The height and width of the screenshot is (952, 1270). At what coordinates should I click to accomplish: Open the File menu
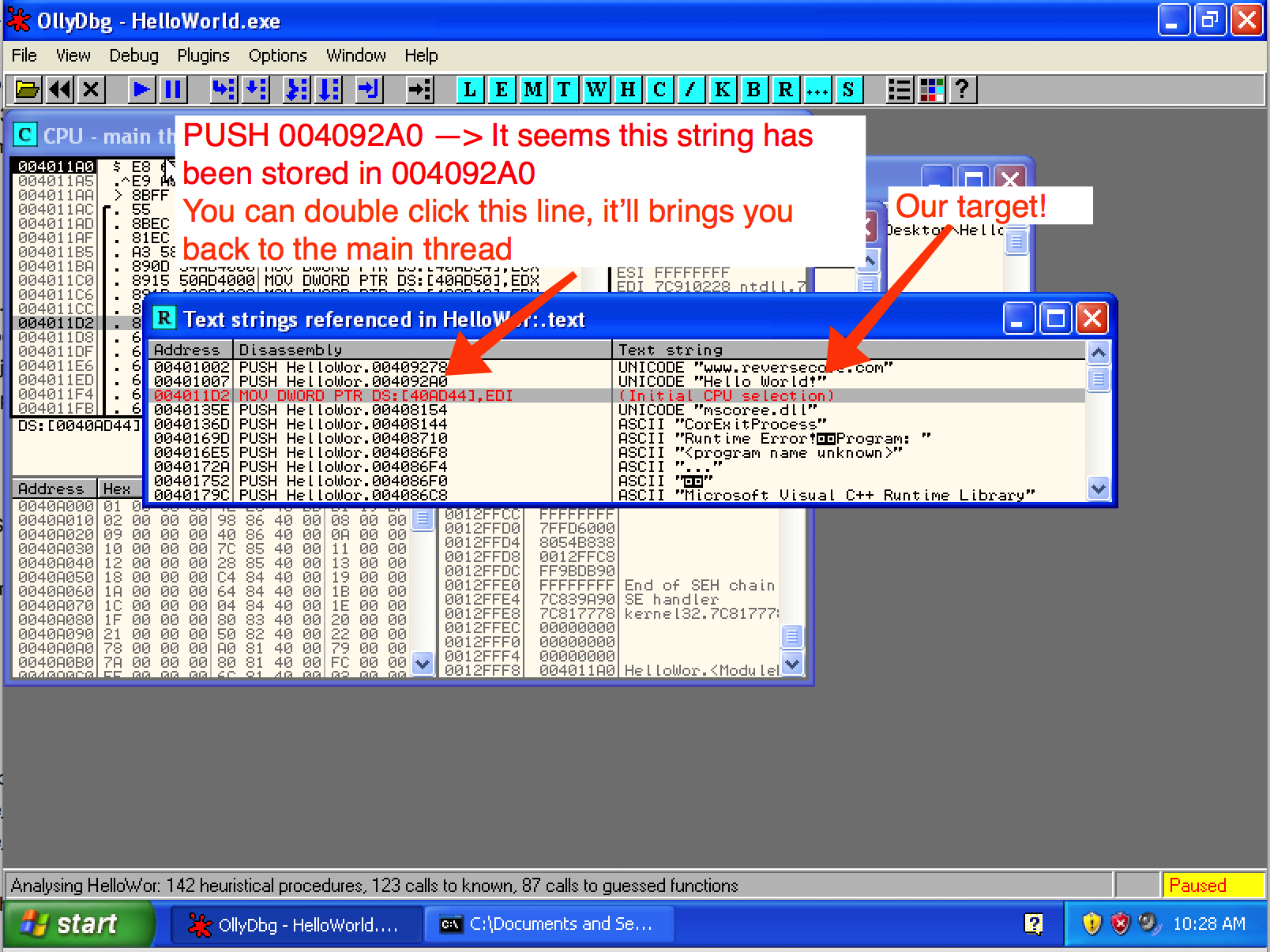point(24,55)
